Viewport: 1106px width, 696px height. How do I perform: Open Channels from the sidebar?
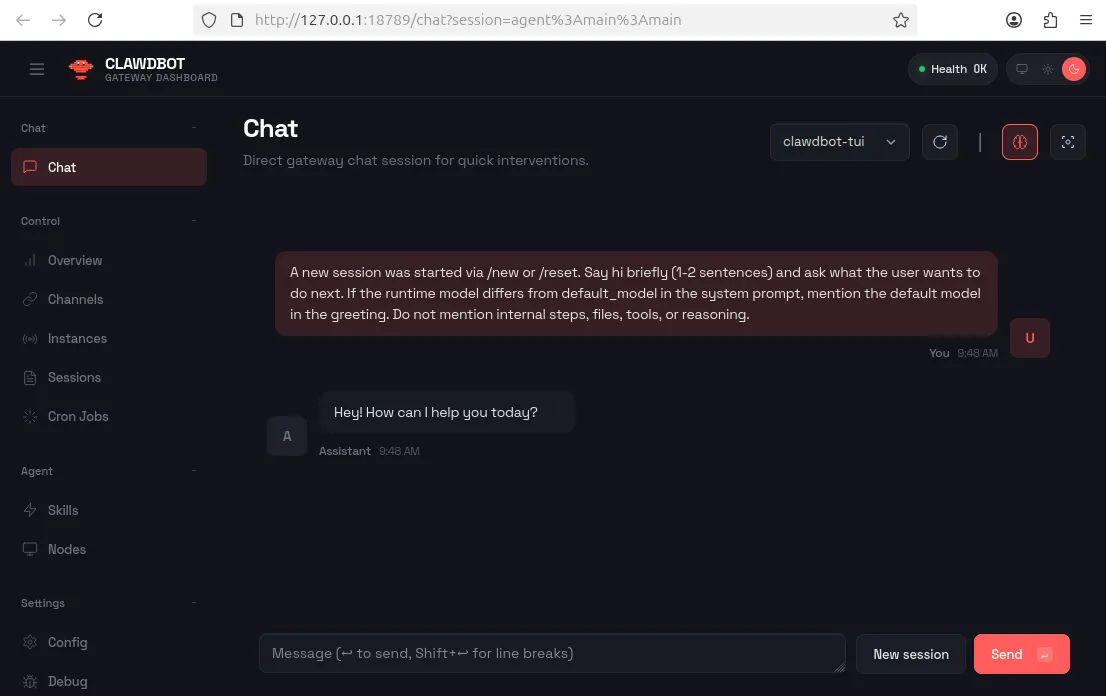tap(75, 299)
